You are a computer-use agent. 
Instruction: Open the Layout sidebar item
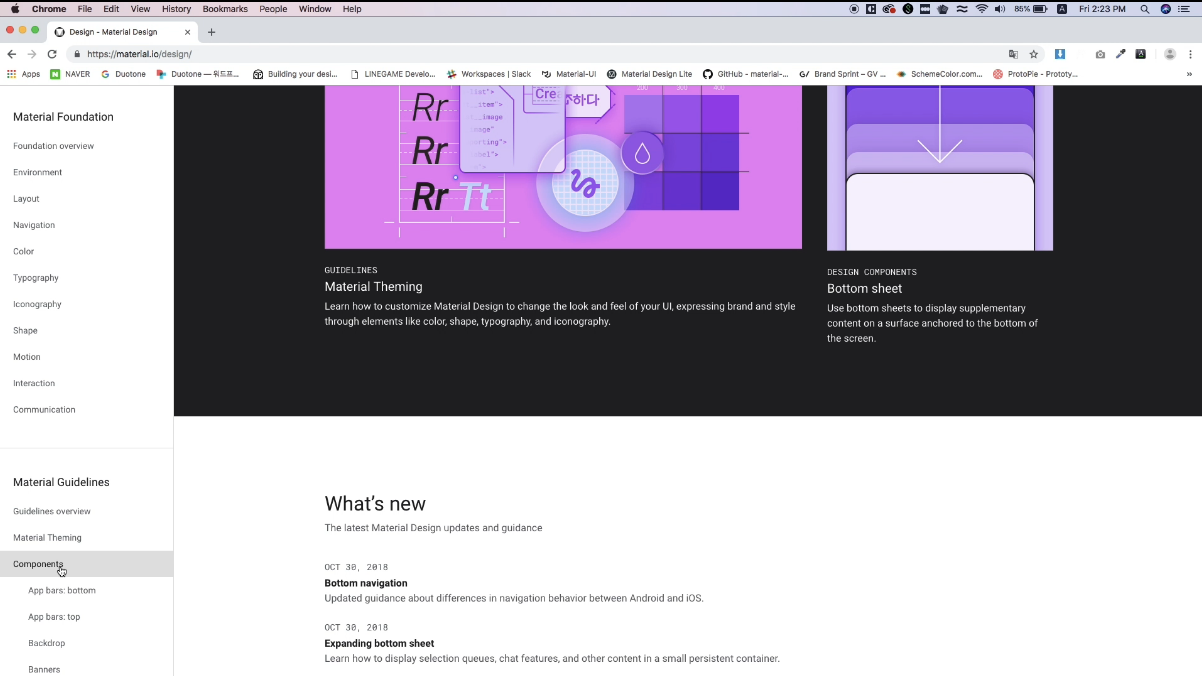point(26,199)
